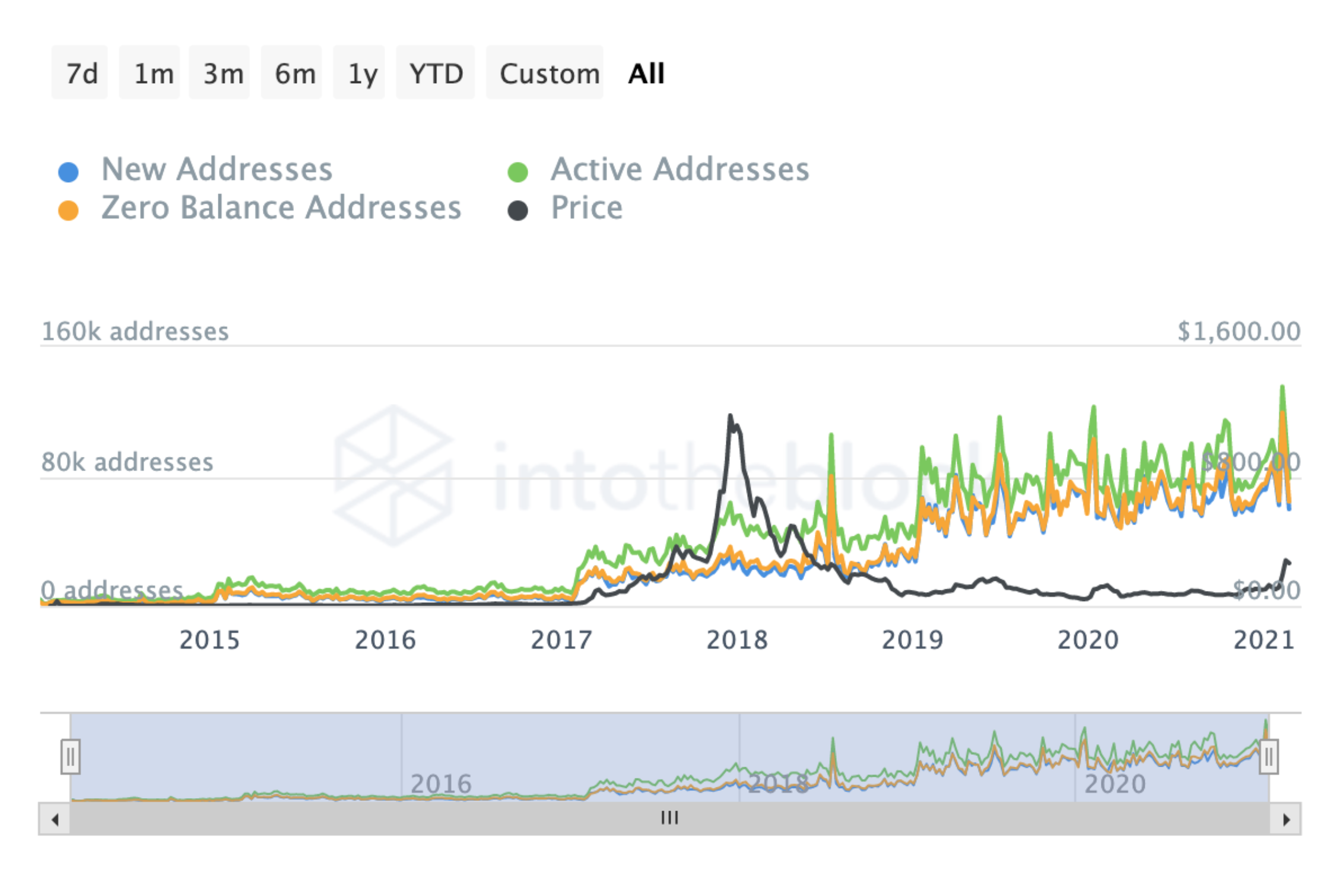Toggle the Price dark legend dot
The image size is (1340, 896).
coord(517,210)
